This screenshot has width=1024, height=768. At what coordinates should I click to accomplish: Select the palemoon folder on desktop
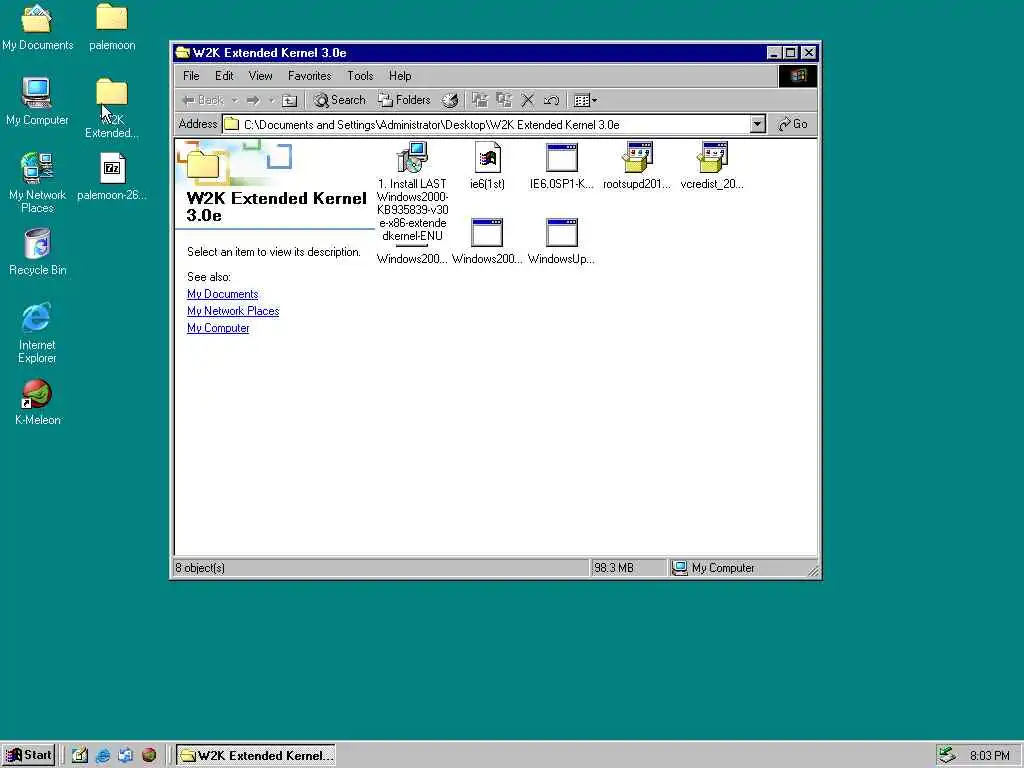(112, 28)
